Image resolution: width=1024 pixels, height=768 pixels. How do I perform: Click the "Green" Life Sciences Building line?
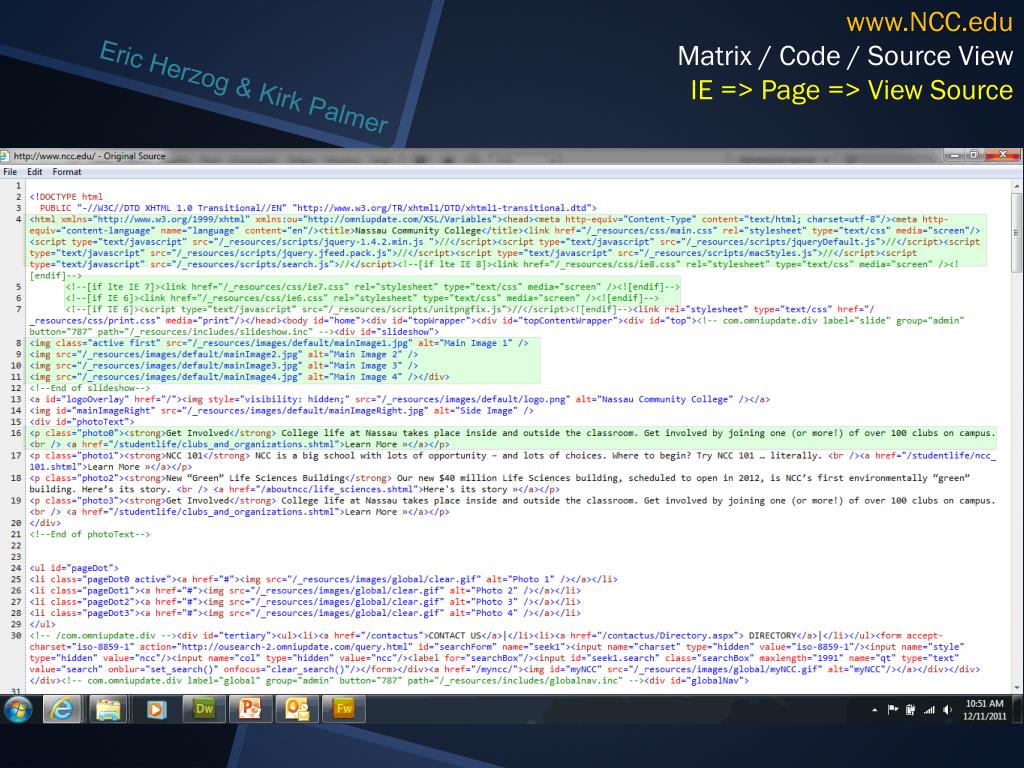pos(500,483)
